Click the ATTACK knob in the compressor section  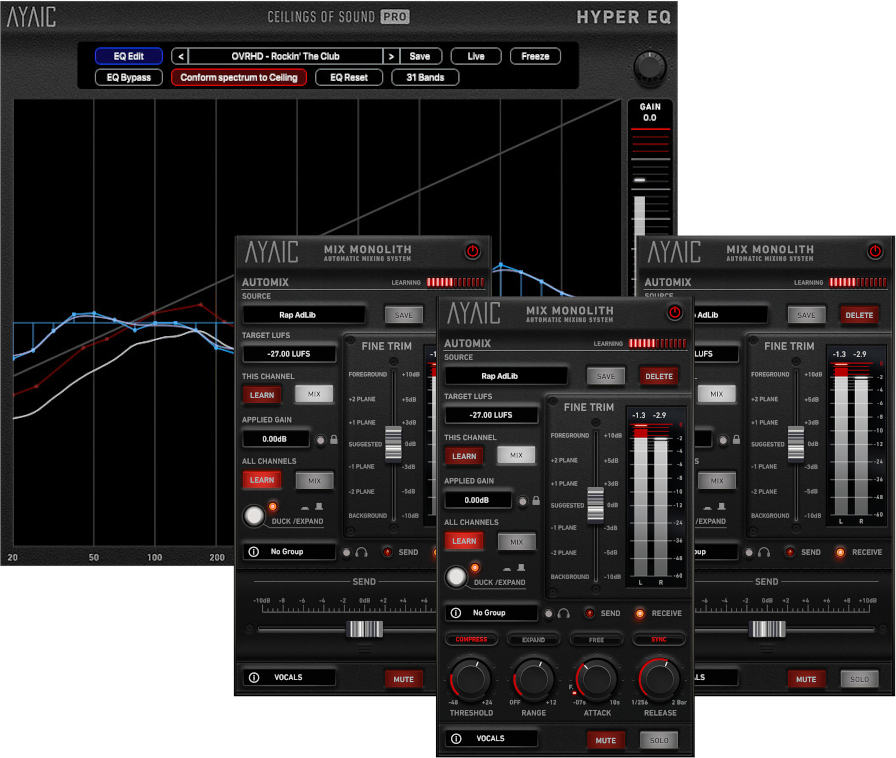pyautogui.click(x=598, y=678)
